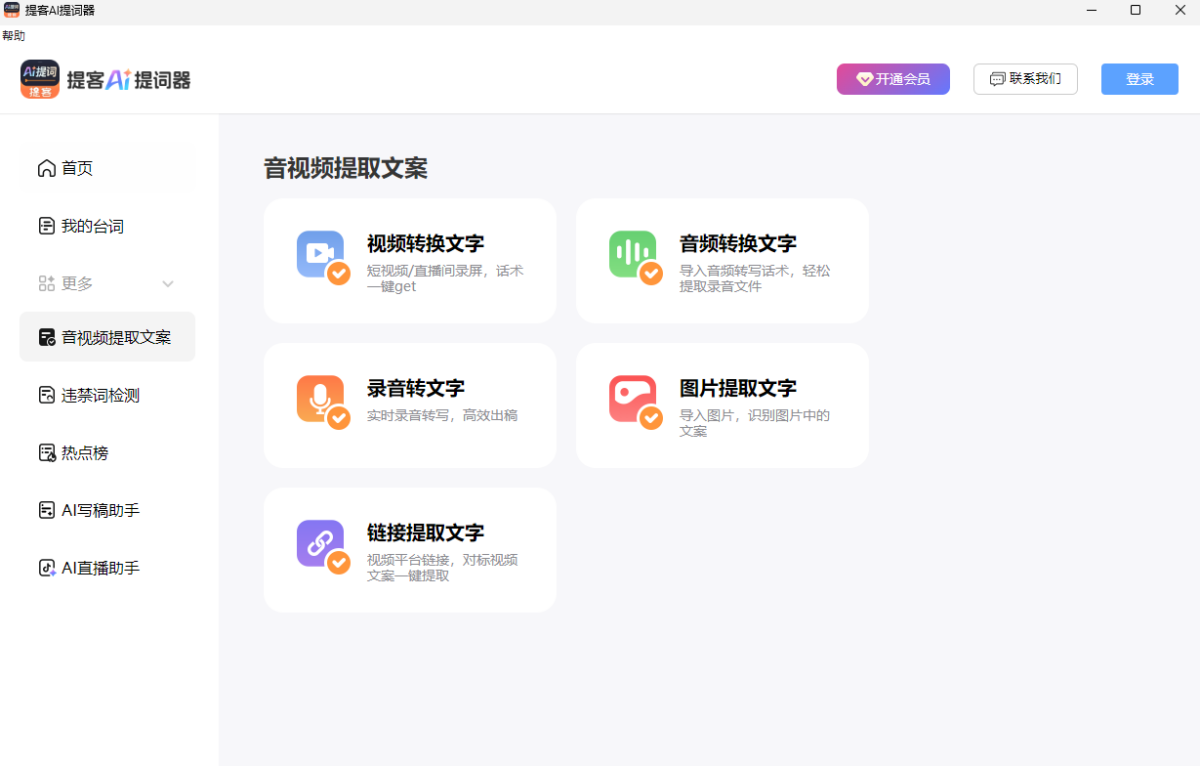This screenshot has height=766, width=1200.
Task: Click the grid icon beside 更多
Action: [x=46, y=284]
